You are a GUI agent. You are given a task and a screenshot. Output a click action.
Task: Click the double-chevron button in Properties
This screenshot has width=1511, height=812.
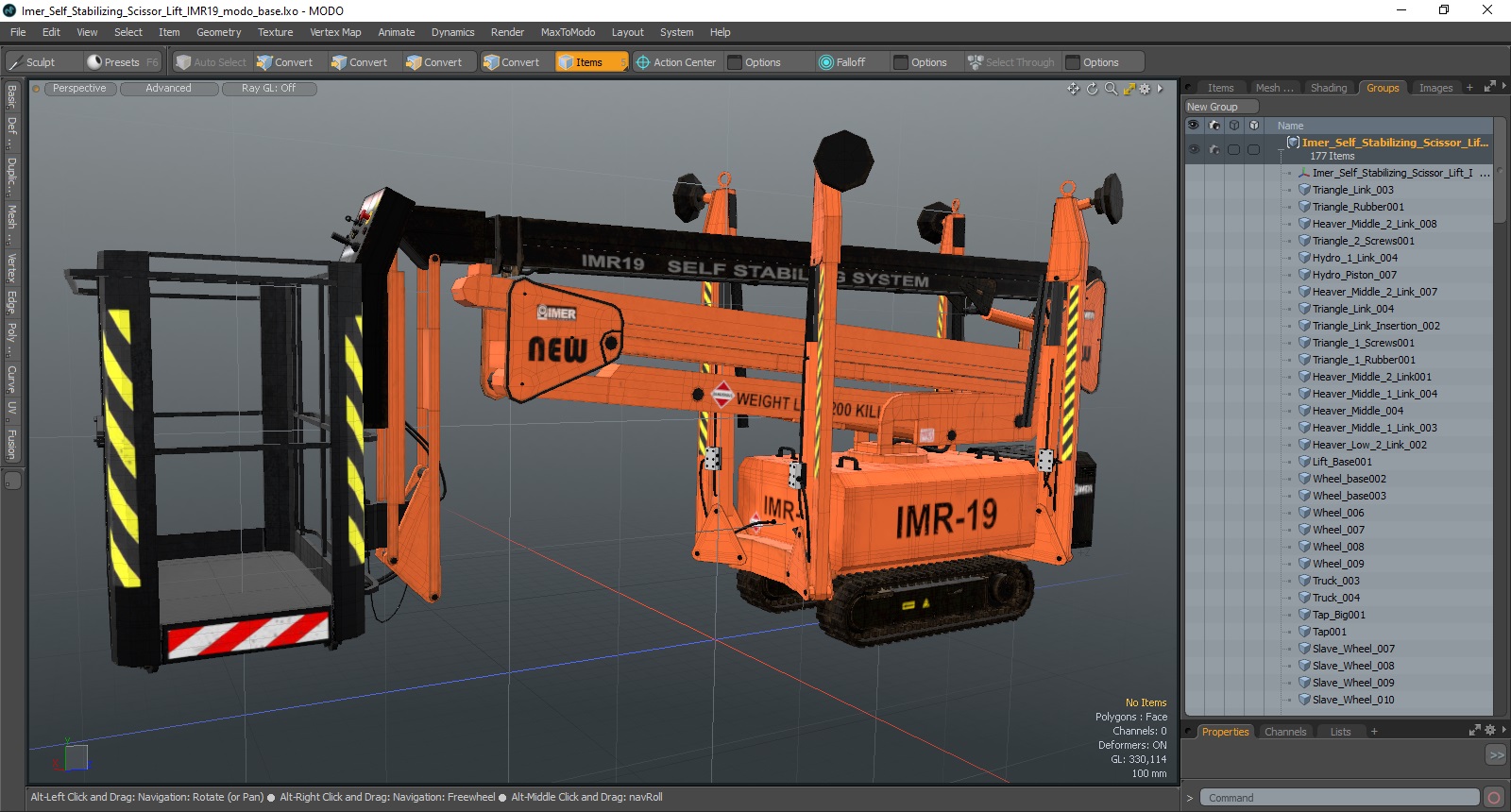tap(1496, 754)
